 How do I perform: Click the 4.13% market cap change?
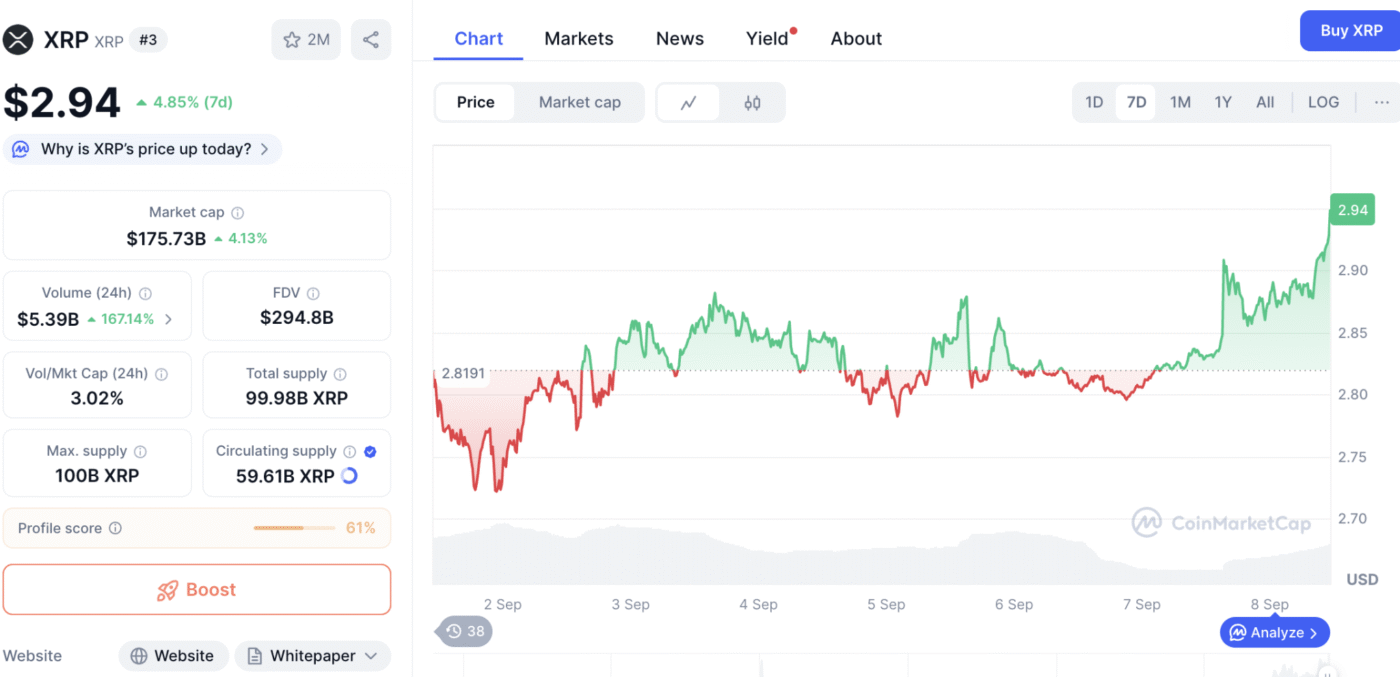pyautogui.click(x=241, y=239)
